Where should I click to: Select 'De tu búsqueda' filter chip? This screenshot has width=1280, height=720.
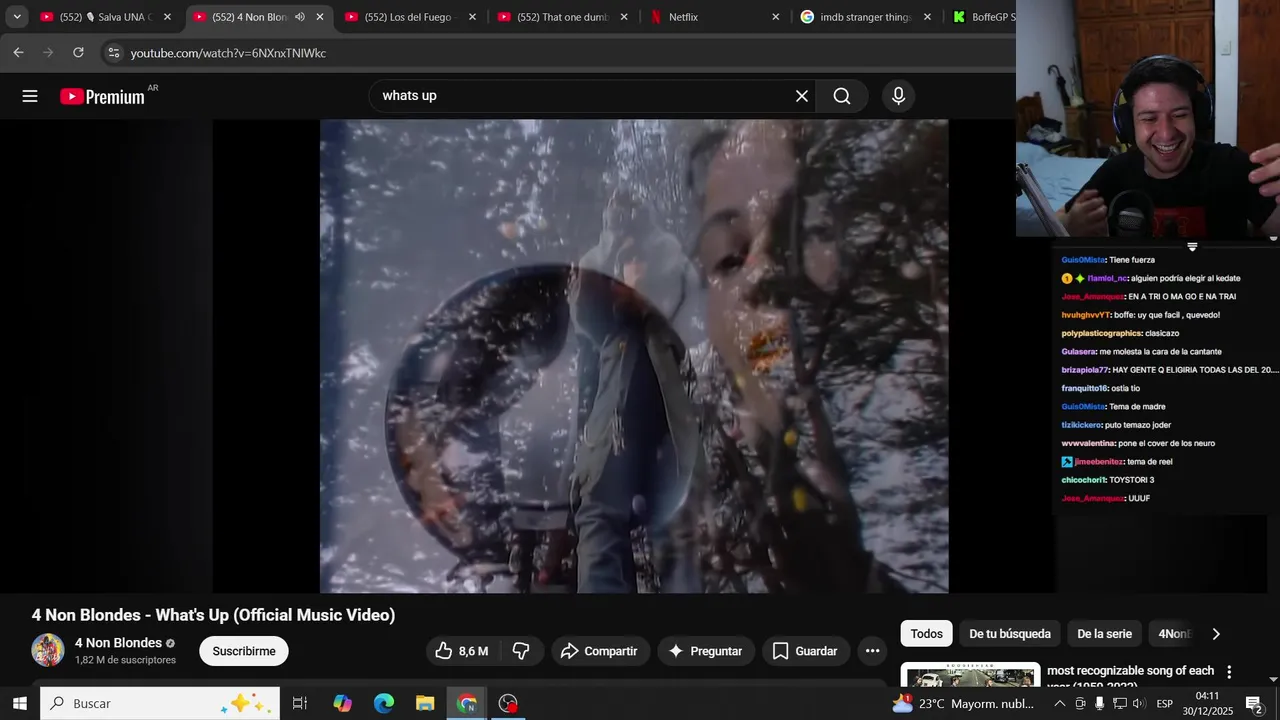(x=1010, y=634)
